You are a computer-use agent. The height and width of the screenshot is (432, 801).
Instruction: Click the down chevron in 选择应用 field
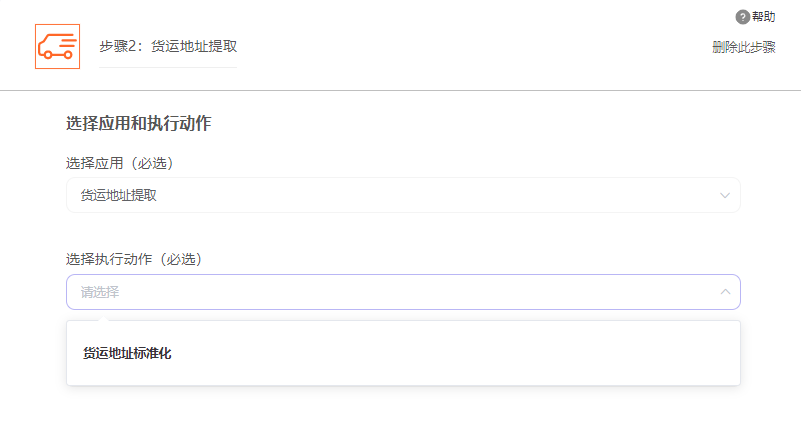(725, 195)
